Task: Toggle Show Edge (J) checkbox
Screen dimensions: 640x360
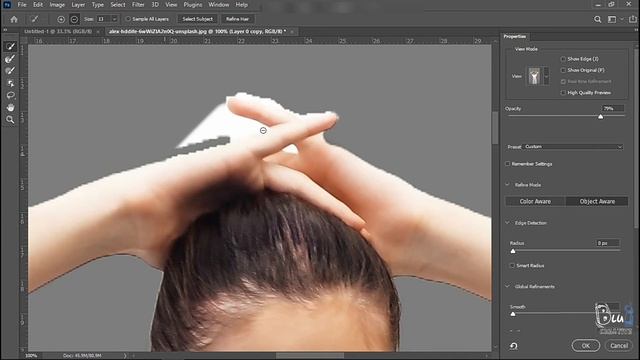Action: 563,59
